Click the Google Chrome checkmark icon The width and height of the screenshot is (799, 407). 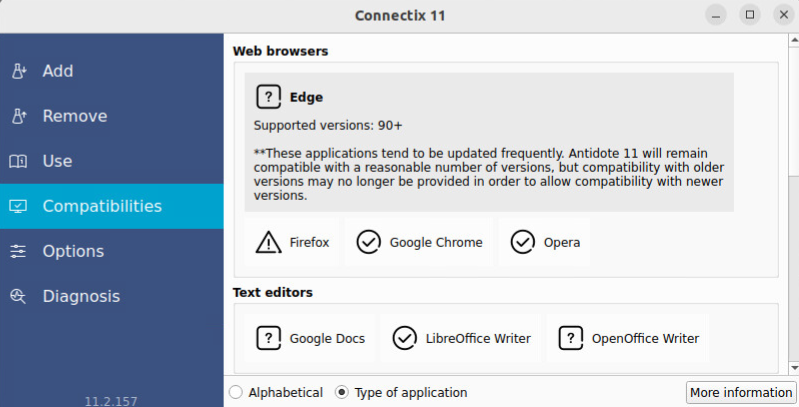(368, 242)
